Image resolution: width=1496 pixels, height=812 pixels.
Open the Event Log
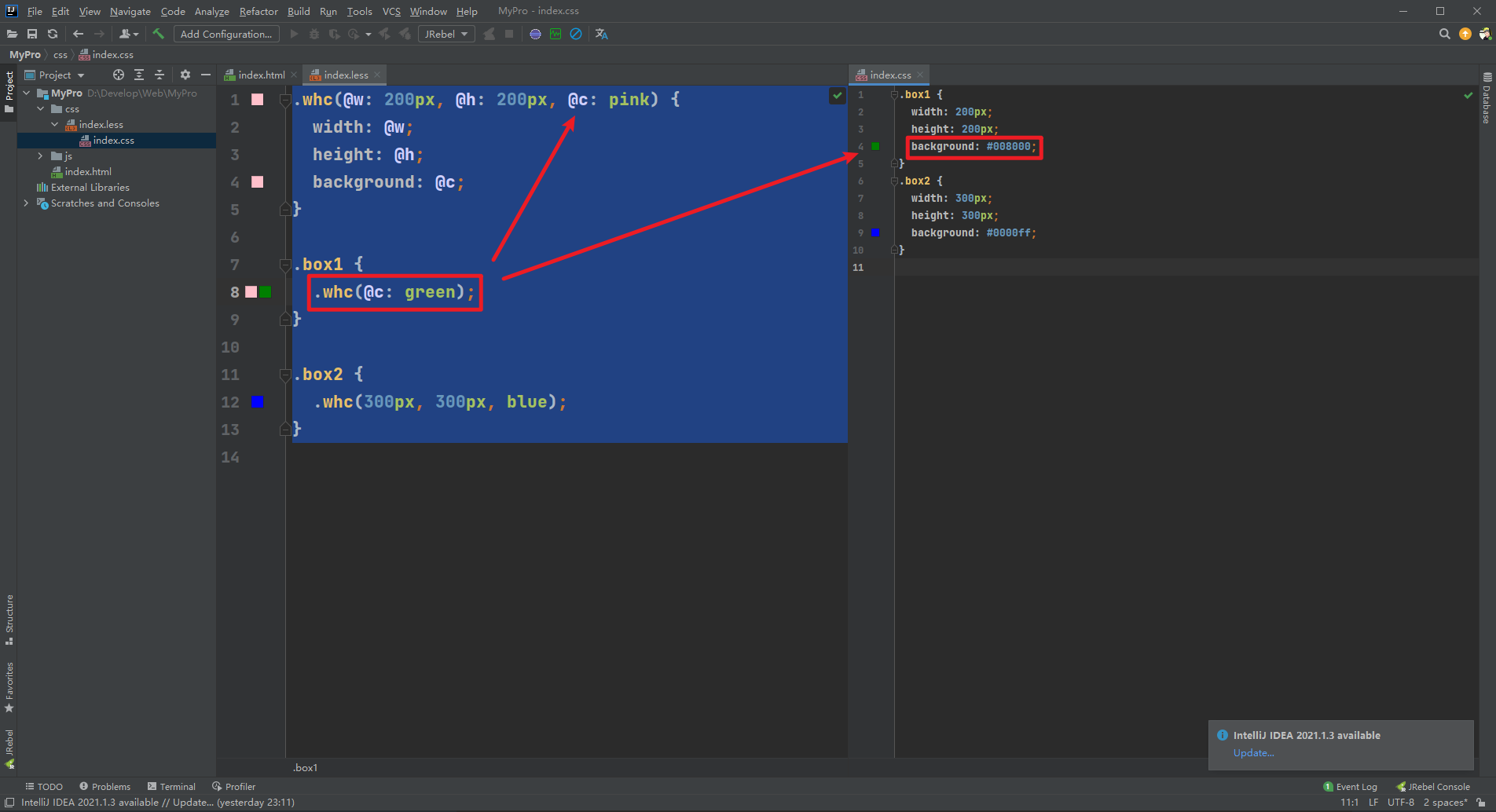click(x=1350, y=786)
